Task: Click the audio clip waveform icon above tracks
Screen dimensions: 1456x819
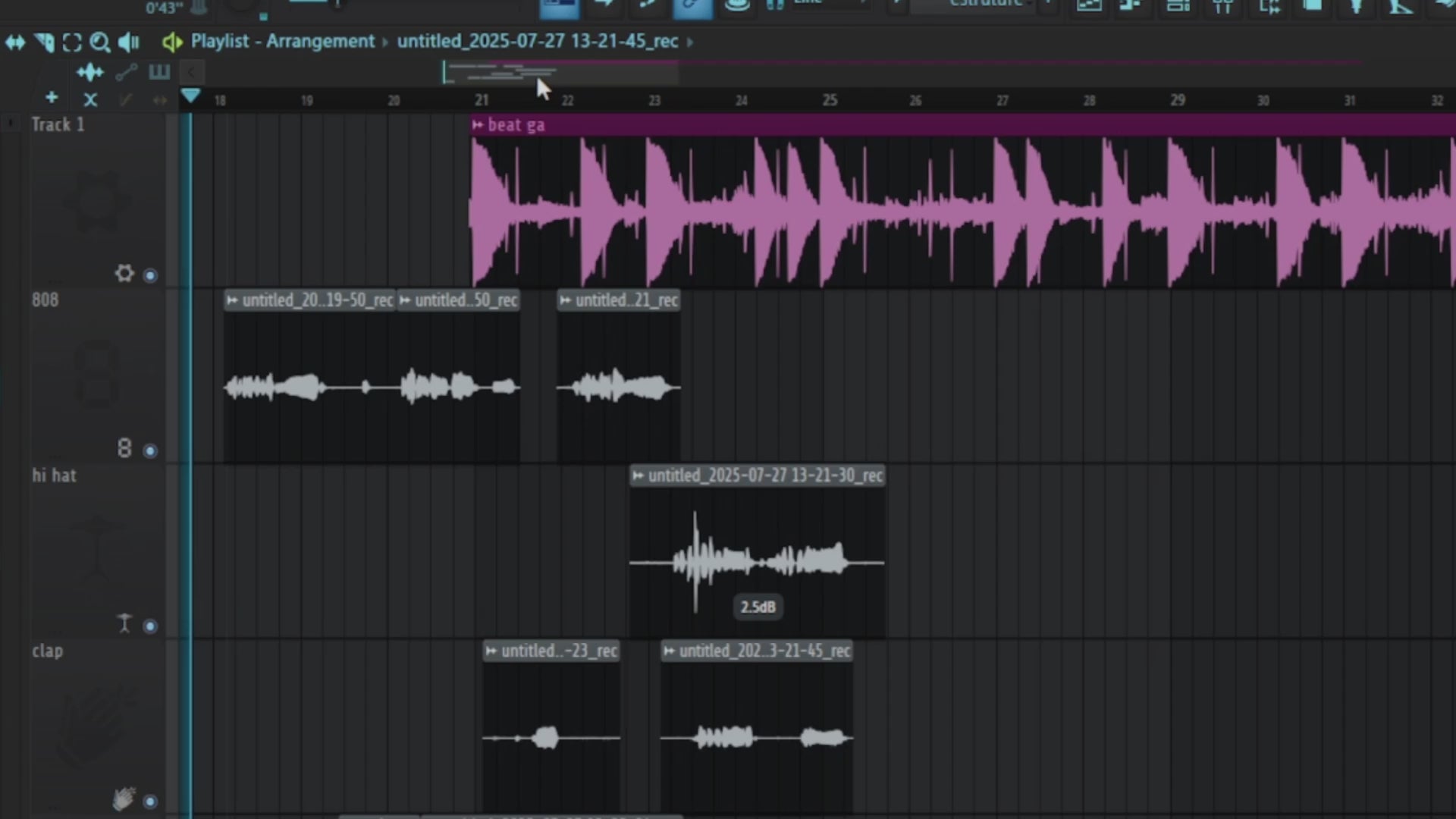Action: tap(89, 72)
